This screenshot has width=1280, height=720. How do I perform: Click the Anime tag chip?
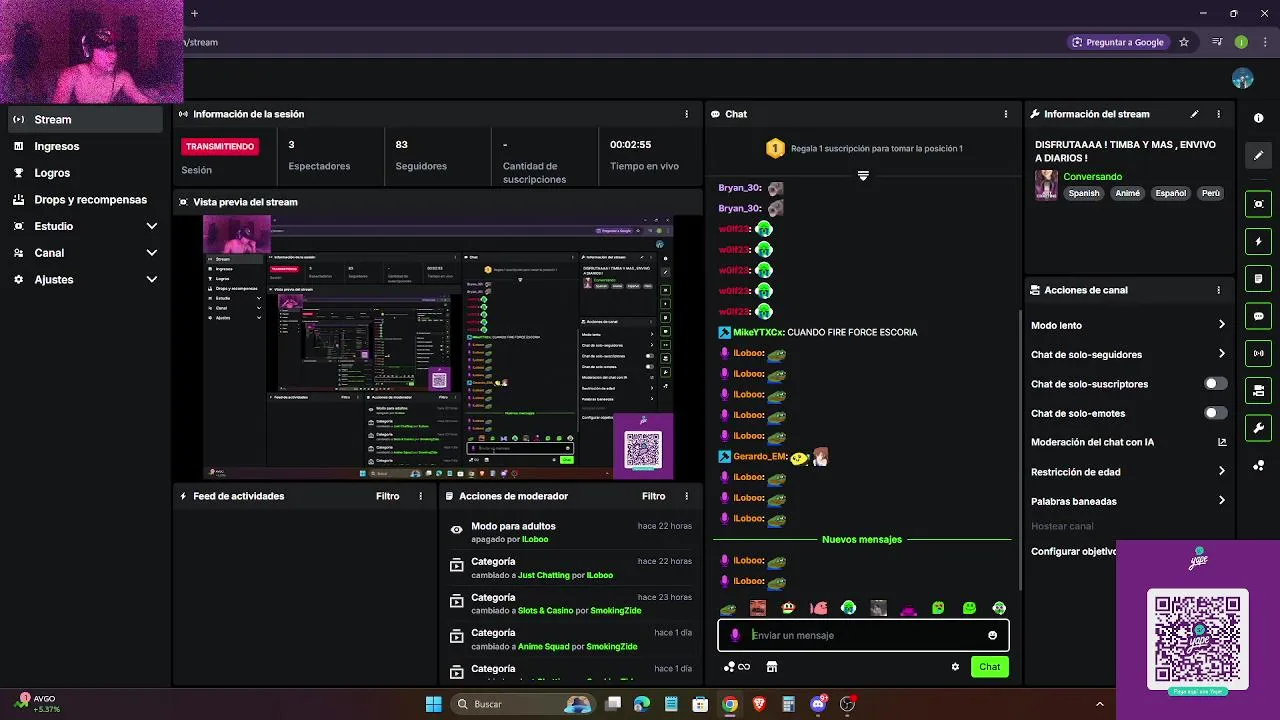1127,194
